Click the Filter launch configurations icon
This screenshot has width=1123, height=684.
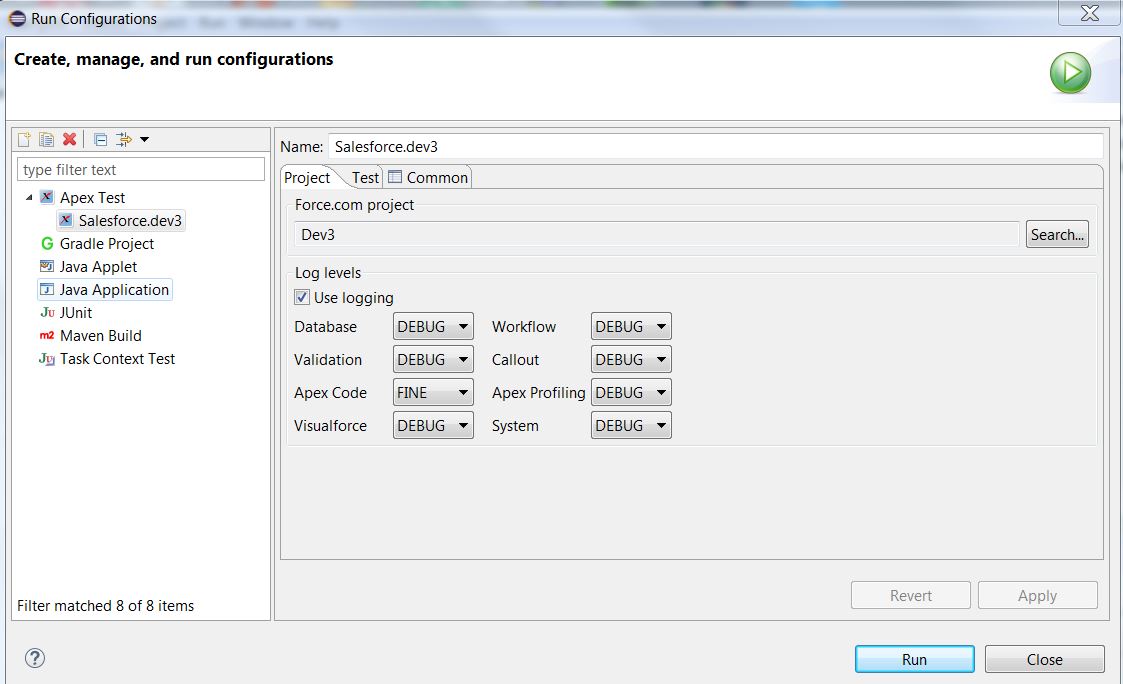coord(124,139)
